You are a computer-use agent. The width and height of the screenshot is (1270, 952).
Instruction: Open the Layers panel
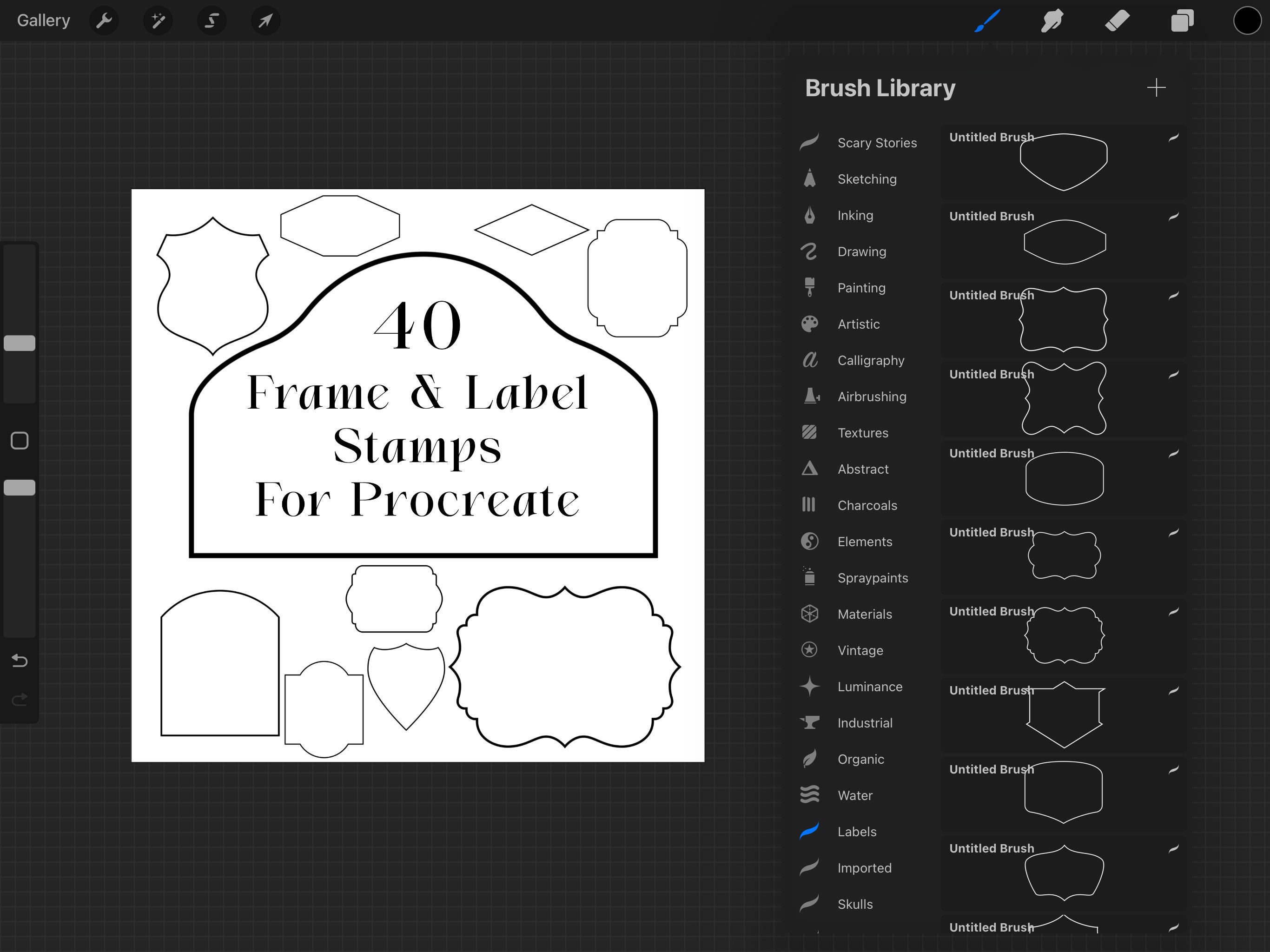tap(1182, 20)
